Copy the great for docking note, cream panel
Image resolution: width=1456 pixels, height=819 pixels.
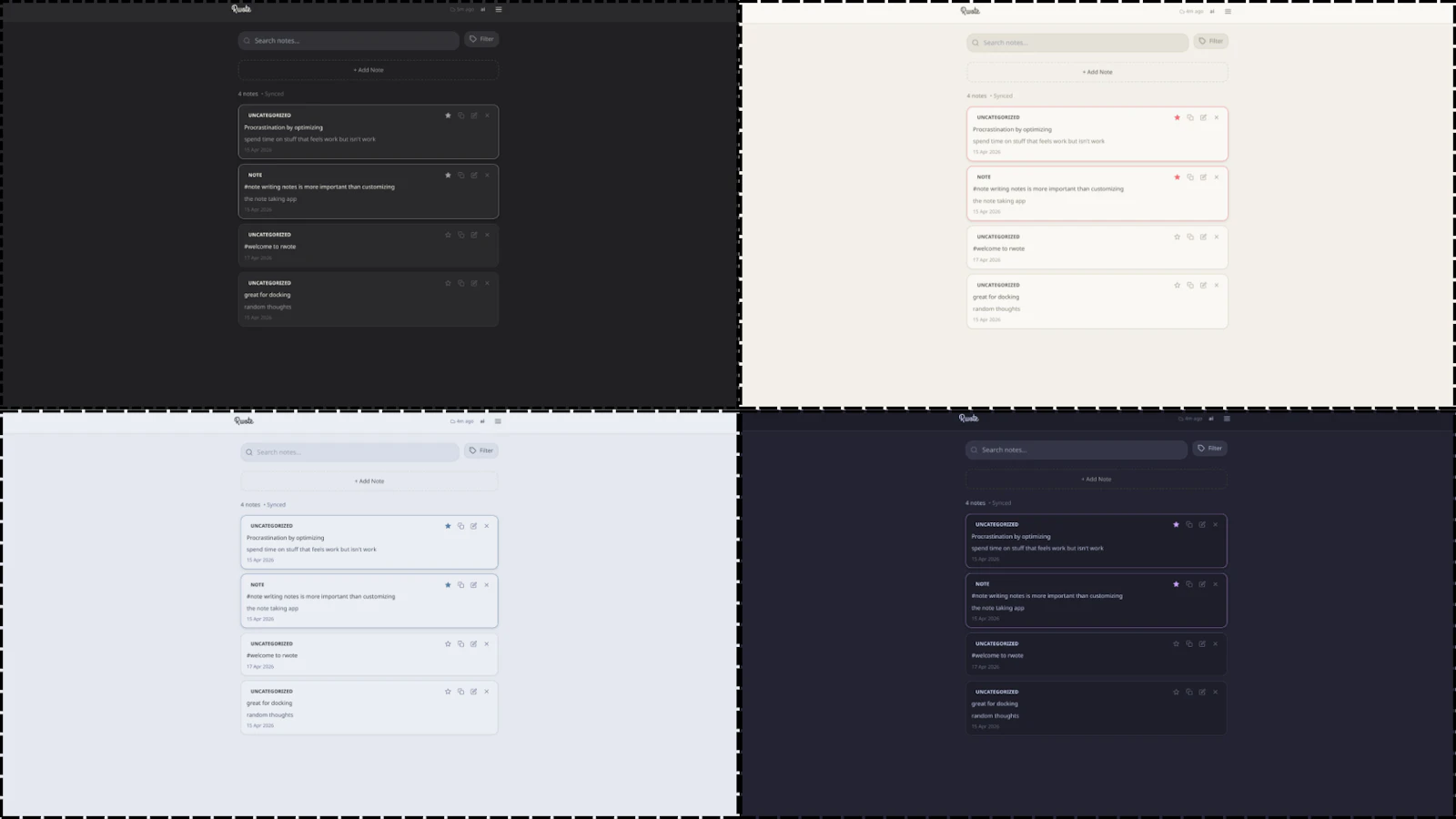(1190, 285)
